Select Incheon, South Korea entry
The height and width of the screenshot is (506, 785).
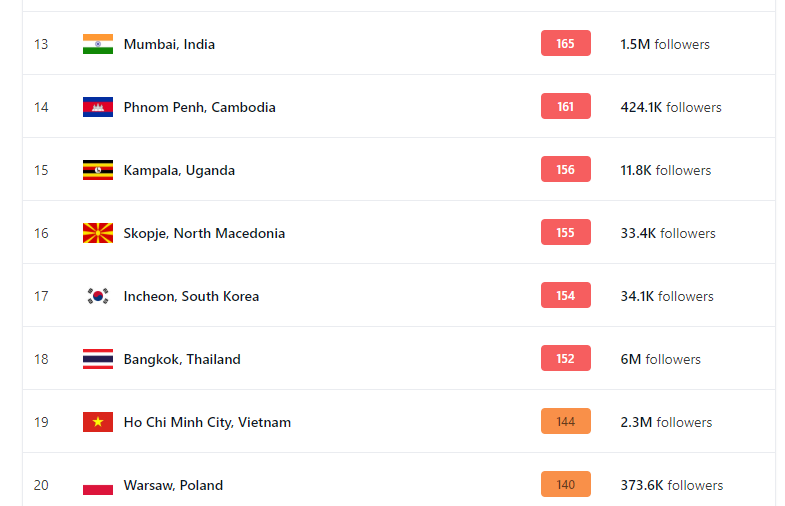(x=191, y=297)
